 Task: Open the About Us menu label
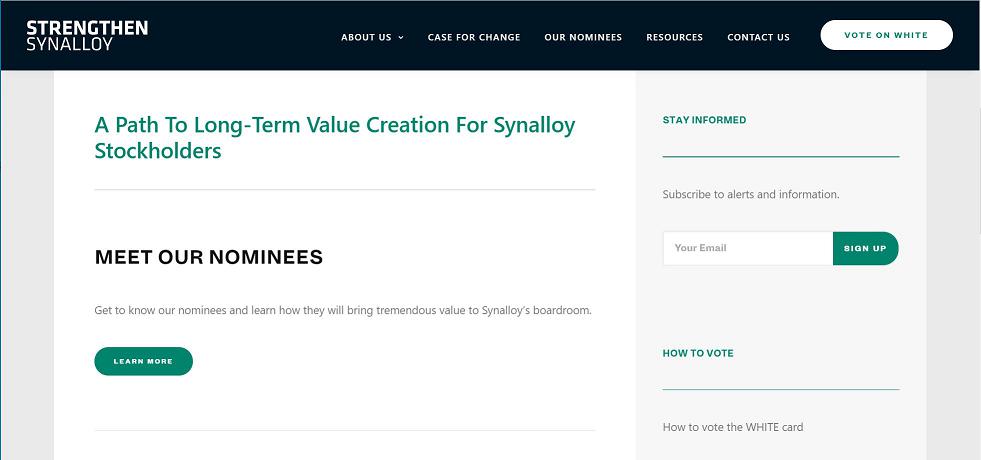[366, 37]
